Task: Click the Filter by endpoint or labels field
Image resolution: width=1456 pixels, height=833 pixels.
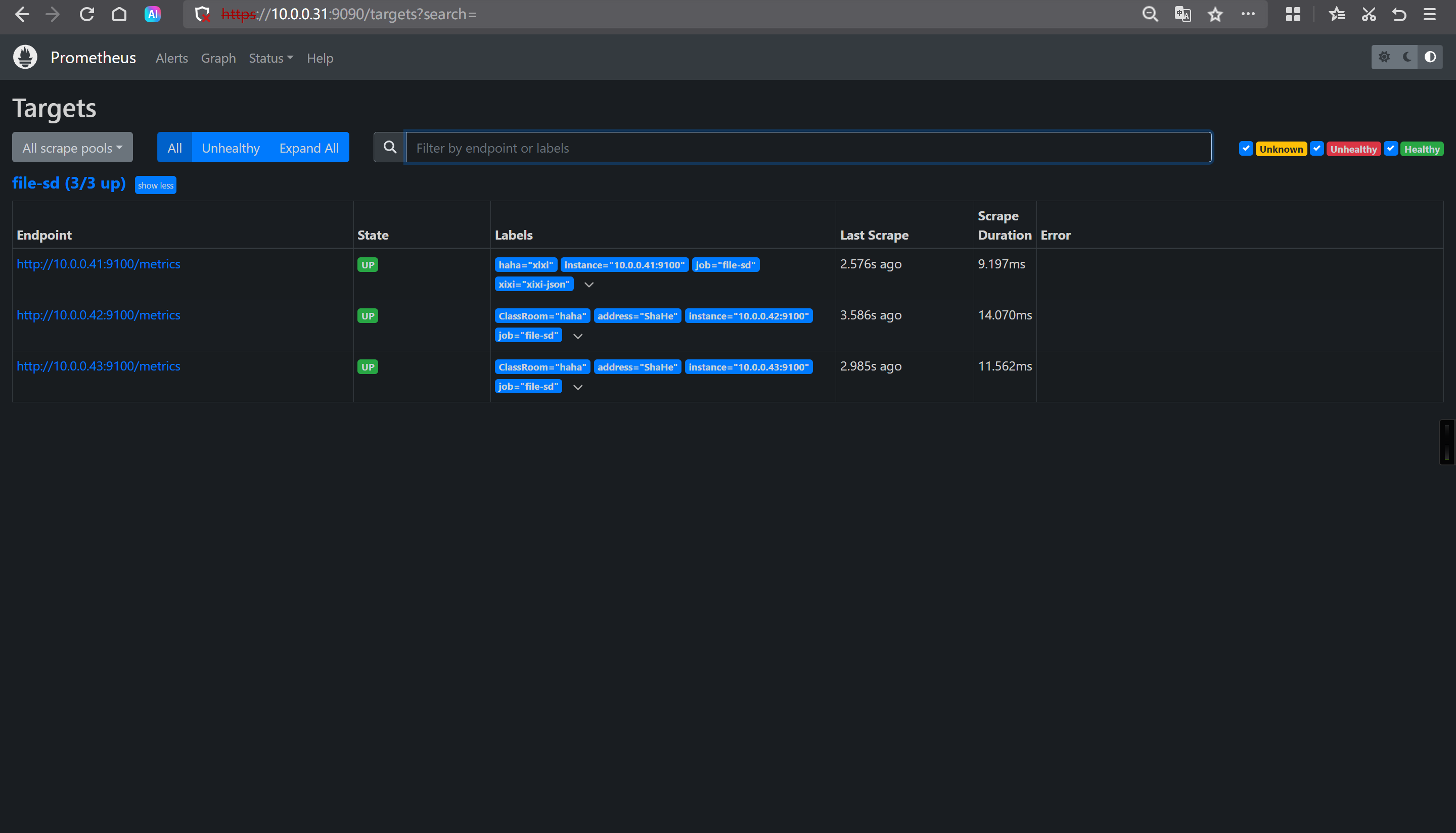Action: click(x=808, y=148)
